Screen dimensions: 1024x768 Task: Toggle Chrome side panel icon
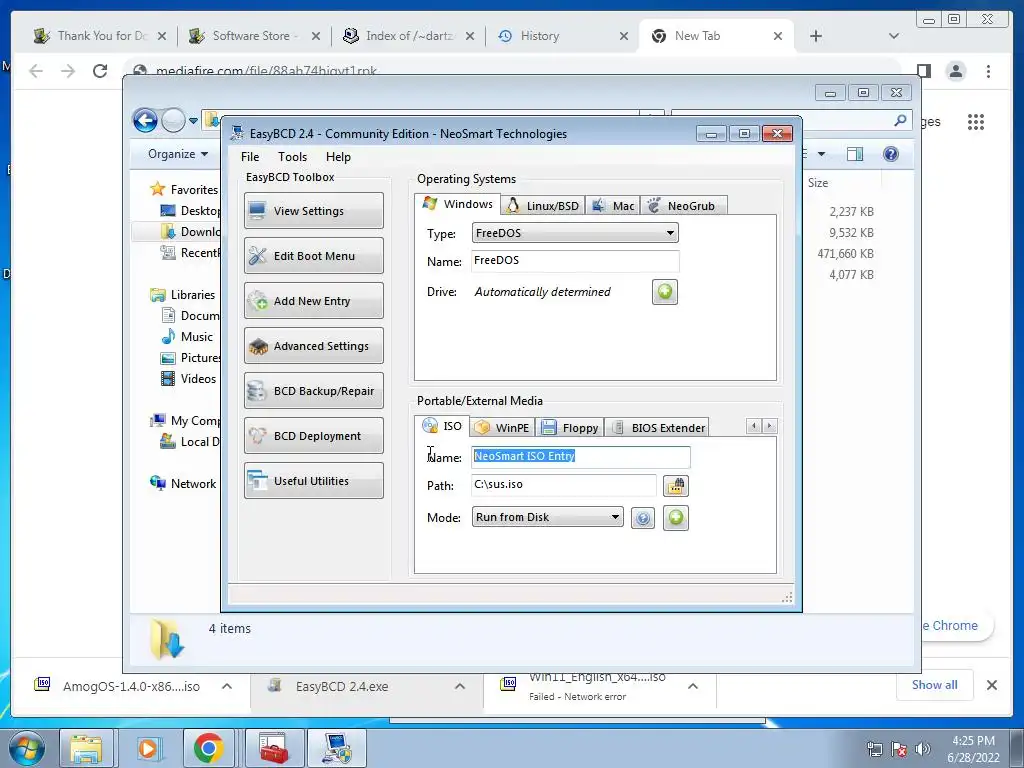click(x=923, y=71)
